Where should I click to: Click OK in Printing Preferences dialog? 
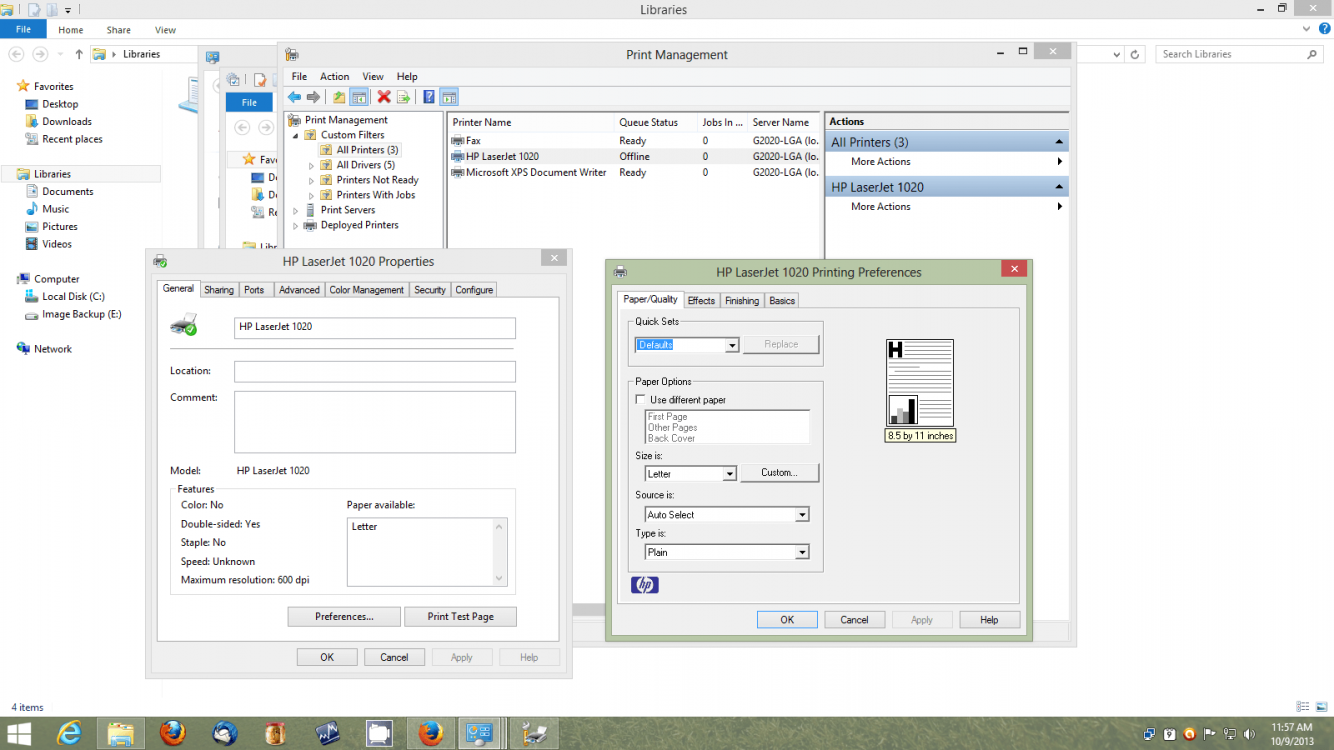(787, 620)
